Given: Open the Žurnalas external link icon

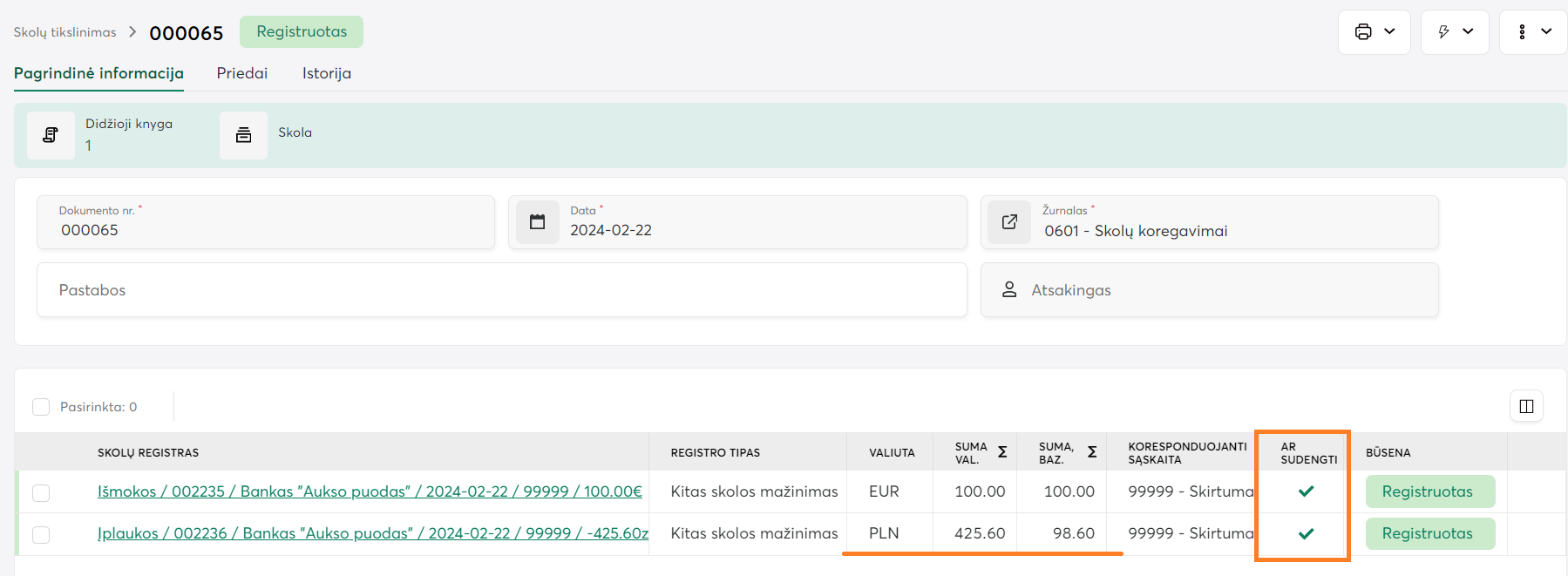Looking at the screenshot, I should coord(1009,222).
